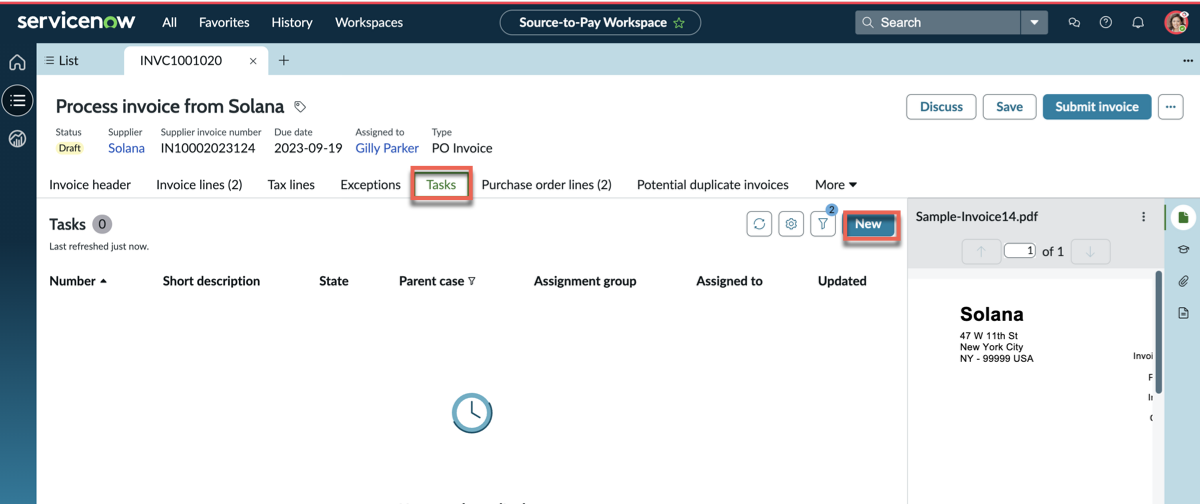This screenshot has width=1200, height=504.
Task: Click the Discuss button
Action: (941, 107)
